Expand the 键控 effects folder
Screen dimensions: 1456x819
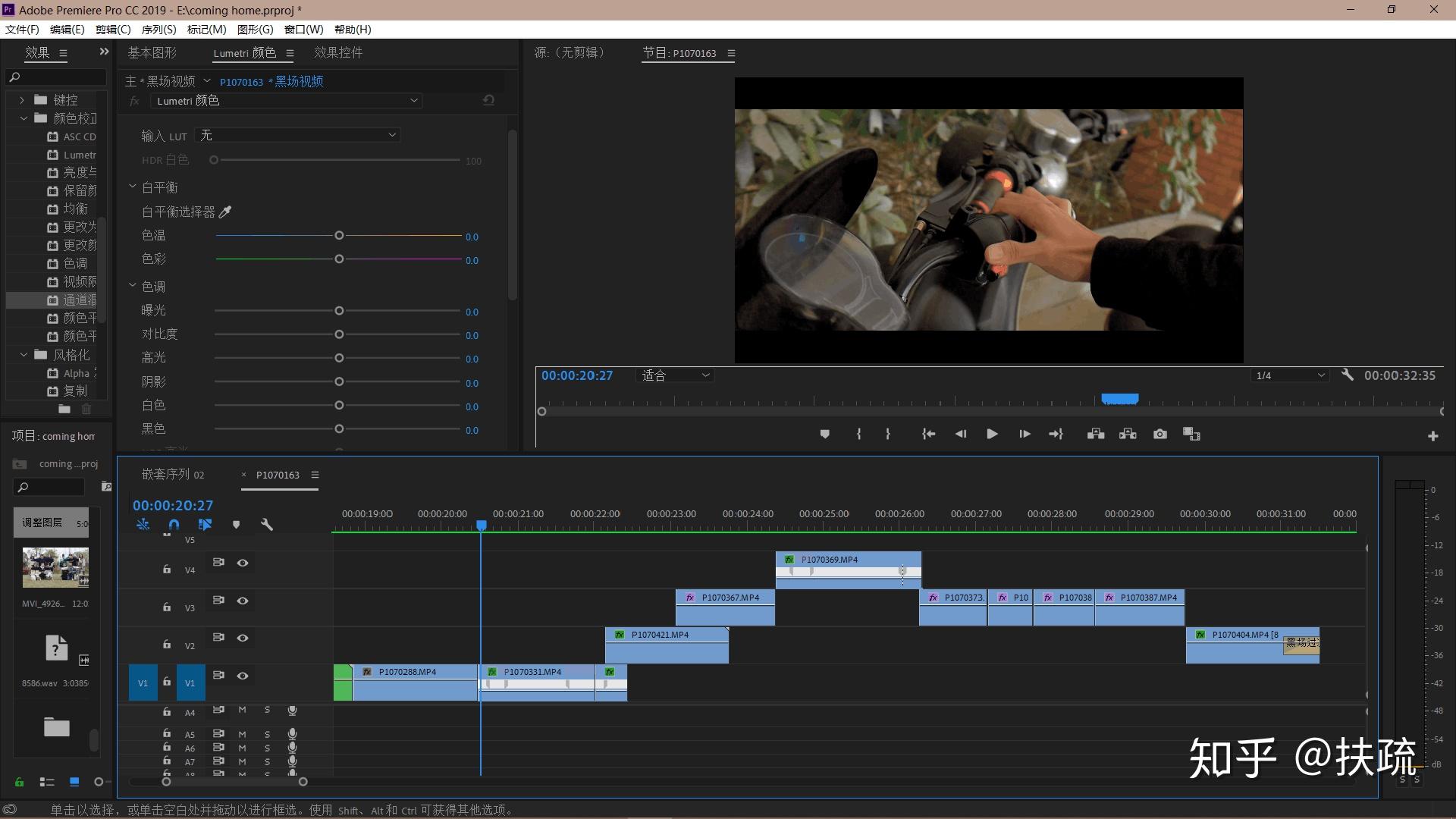pos(22,100)
